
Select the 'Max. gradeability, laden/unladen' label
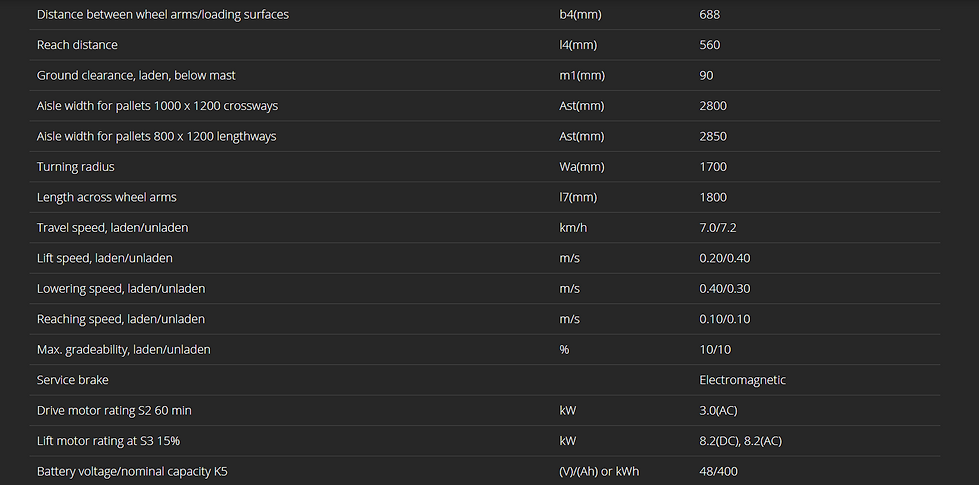(123, 350)
